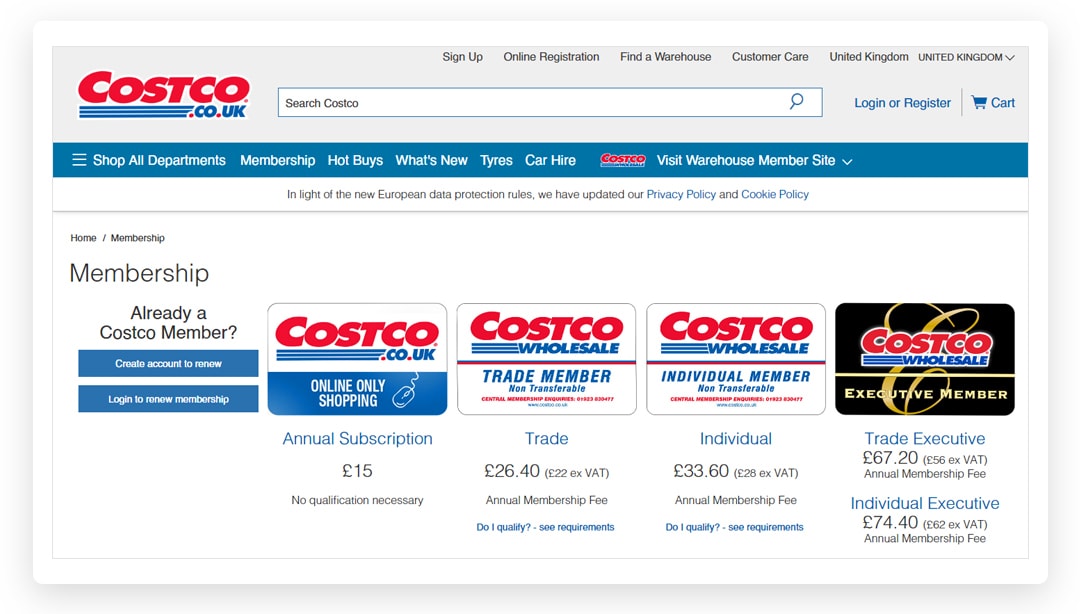This screenshot has width=1080, height=614.
Task: Click 'Do I qualify?' link under Trade
Action: [x=545, y=527]
